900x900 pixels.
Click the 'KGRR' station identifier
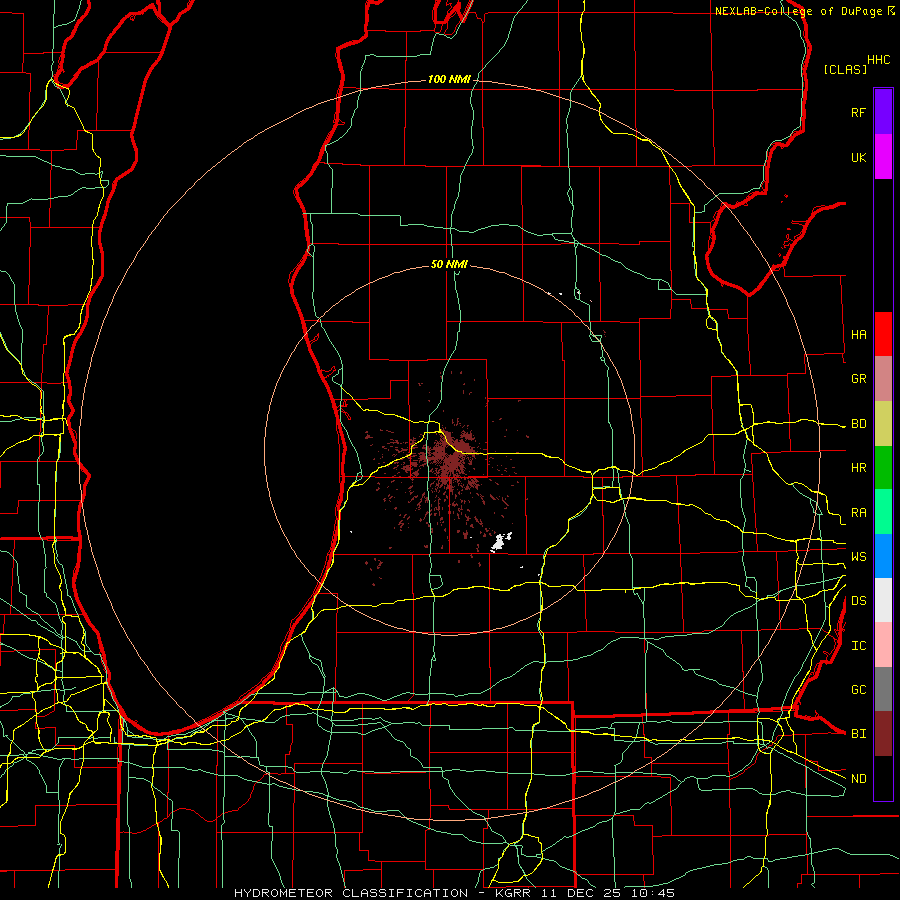click(x=511, y=893)
